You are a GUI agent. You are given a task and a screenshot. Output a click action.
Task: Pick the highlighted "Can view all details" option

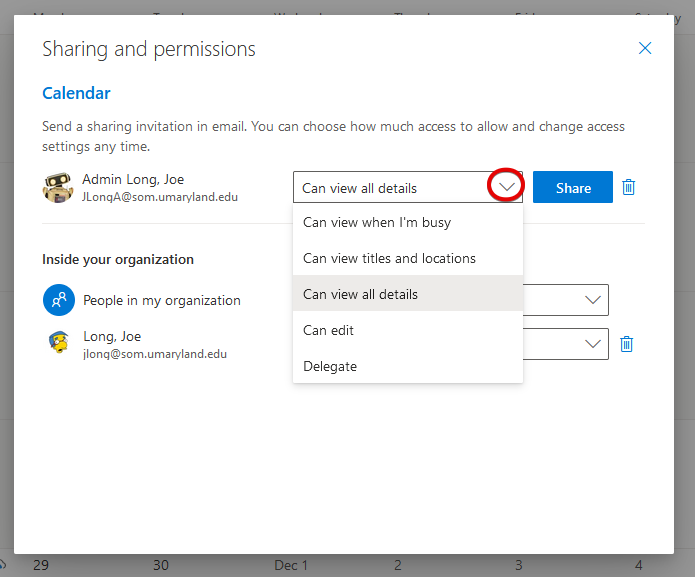pos(360,294)
